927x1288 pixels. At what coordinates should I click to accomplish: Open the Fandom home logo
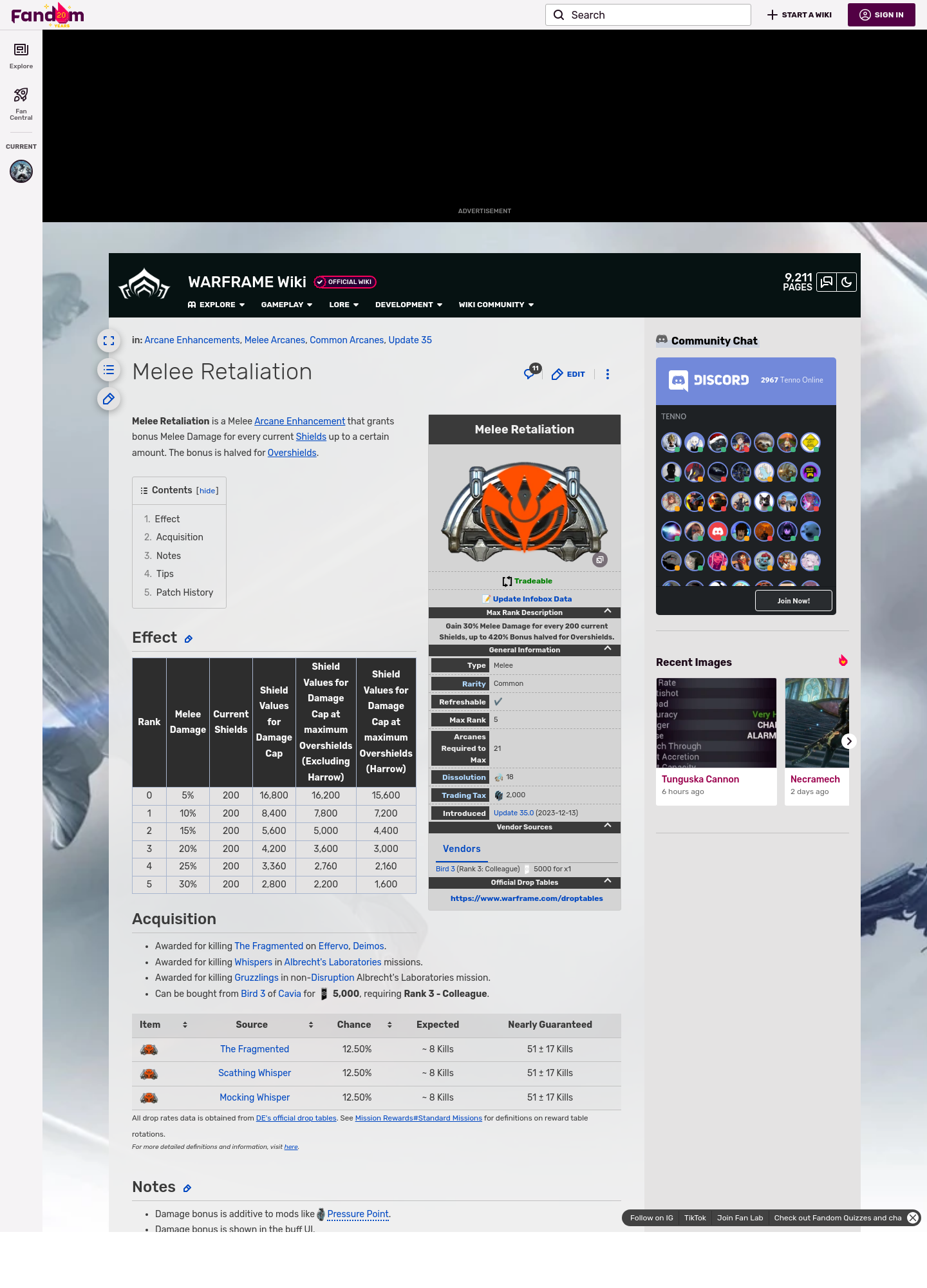click(x=48, y=15)
